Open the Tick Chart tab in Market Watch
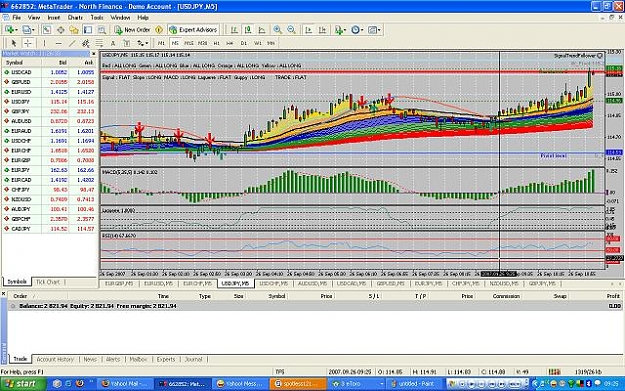The image size is (625, 391). 48,282
